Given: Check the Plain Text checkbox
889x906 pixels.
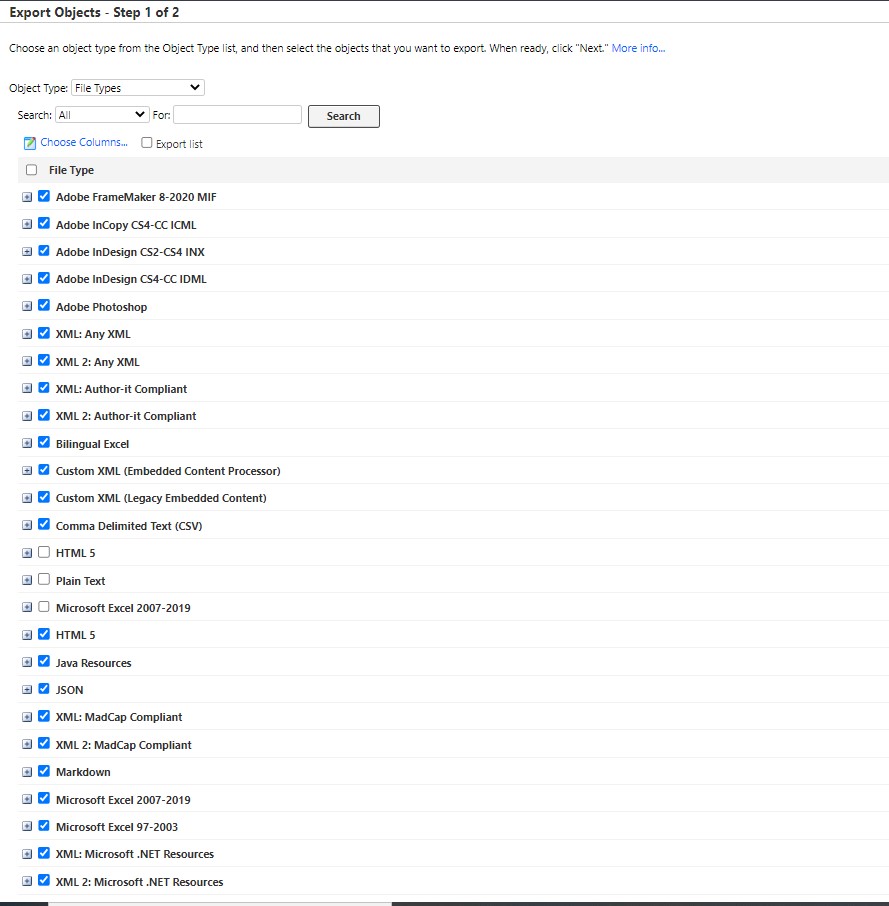Looking at the screenshot, I should point(44,579).
